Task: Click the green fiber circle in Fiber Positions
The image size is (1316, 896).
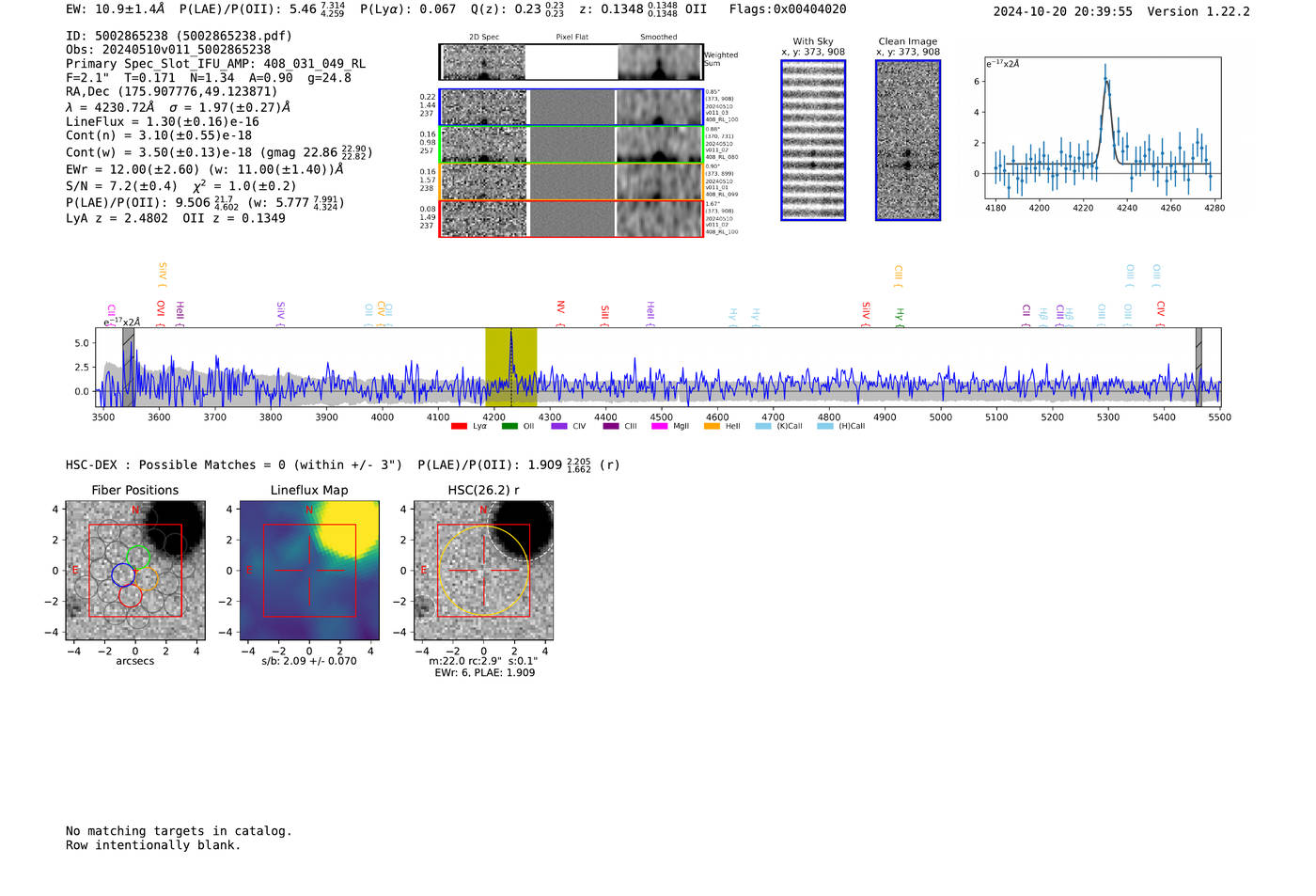Action: point(138,557)
